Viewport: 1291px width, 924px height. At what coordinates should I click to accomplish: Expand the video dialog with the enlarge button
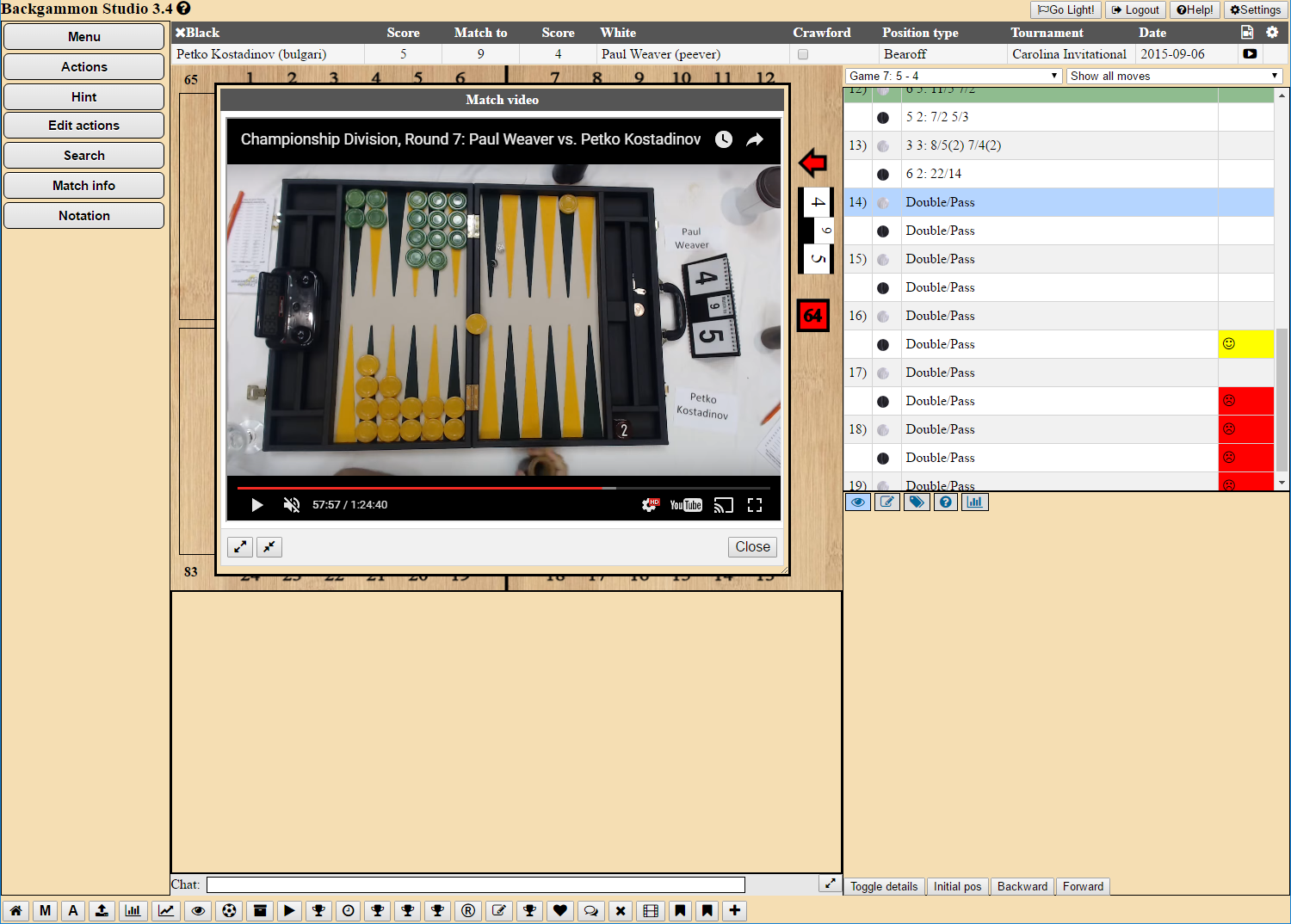pos(240,547)
